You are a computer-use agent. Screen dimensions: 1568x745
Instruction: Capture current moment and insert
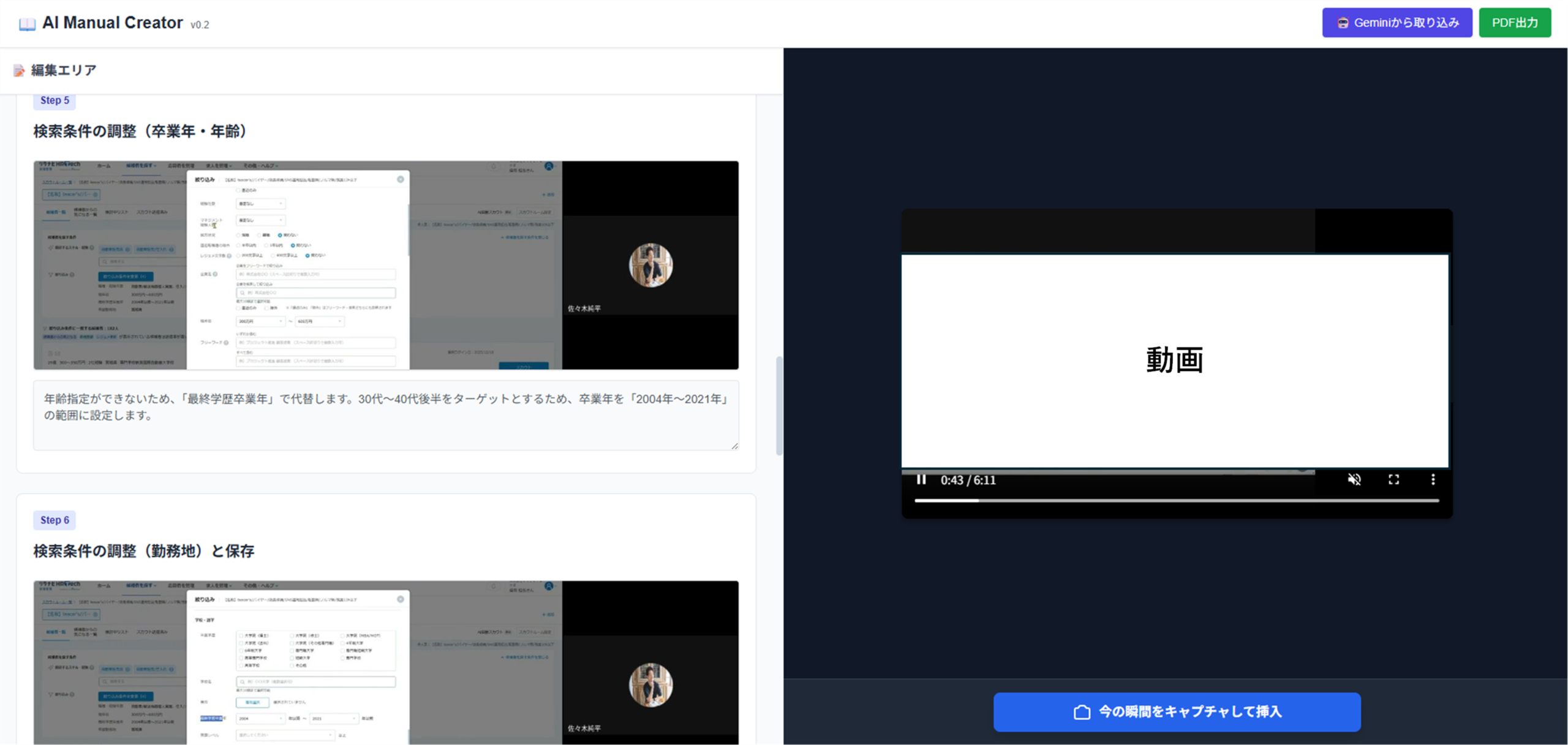click(1176, 712)
